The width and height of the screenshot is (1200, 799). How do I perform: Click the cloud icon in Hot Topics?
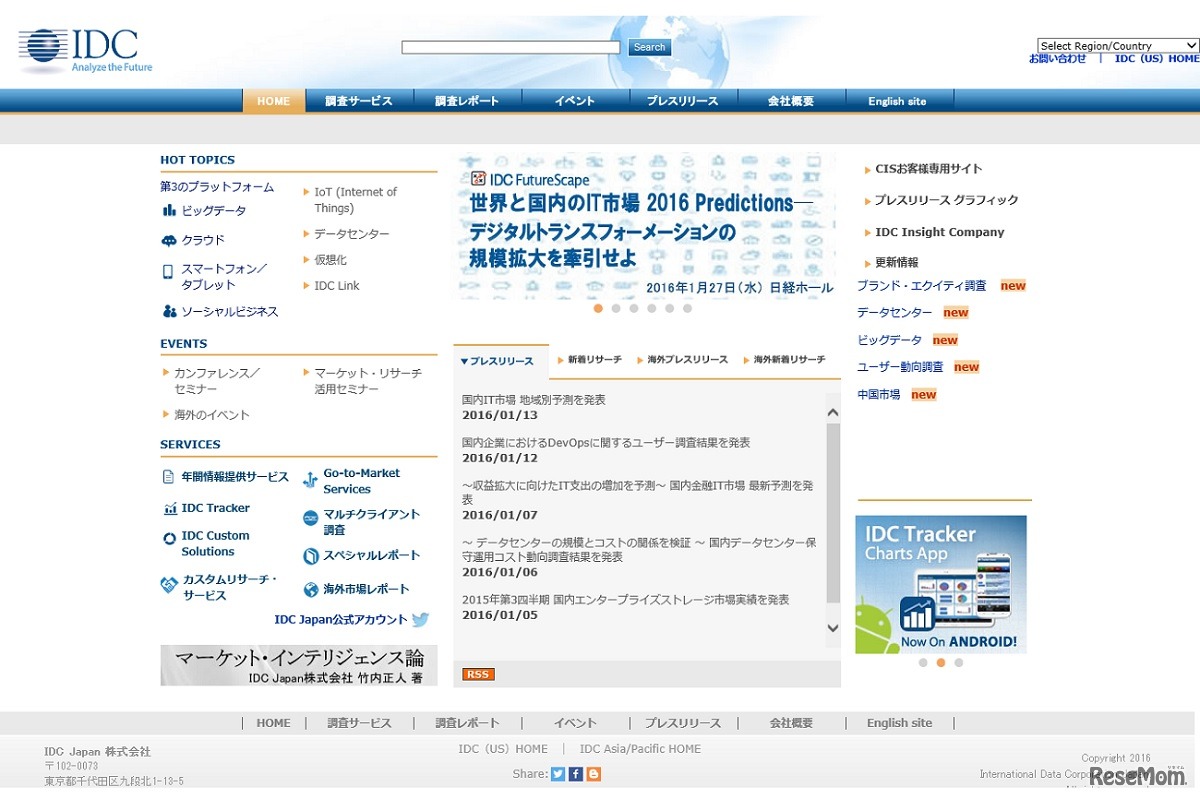tap(169, 241)
